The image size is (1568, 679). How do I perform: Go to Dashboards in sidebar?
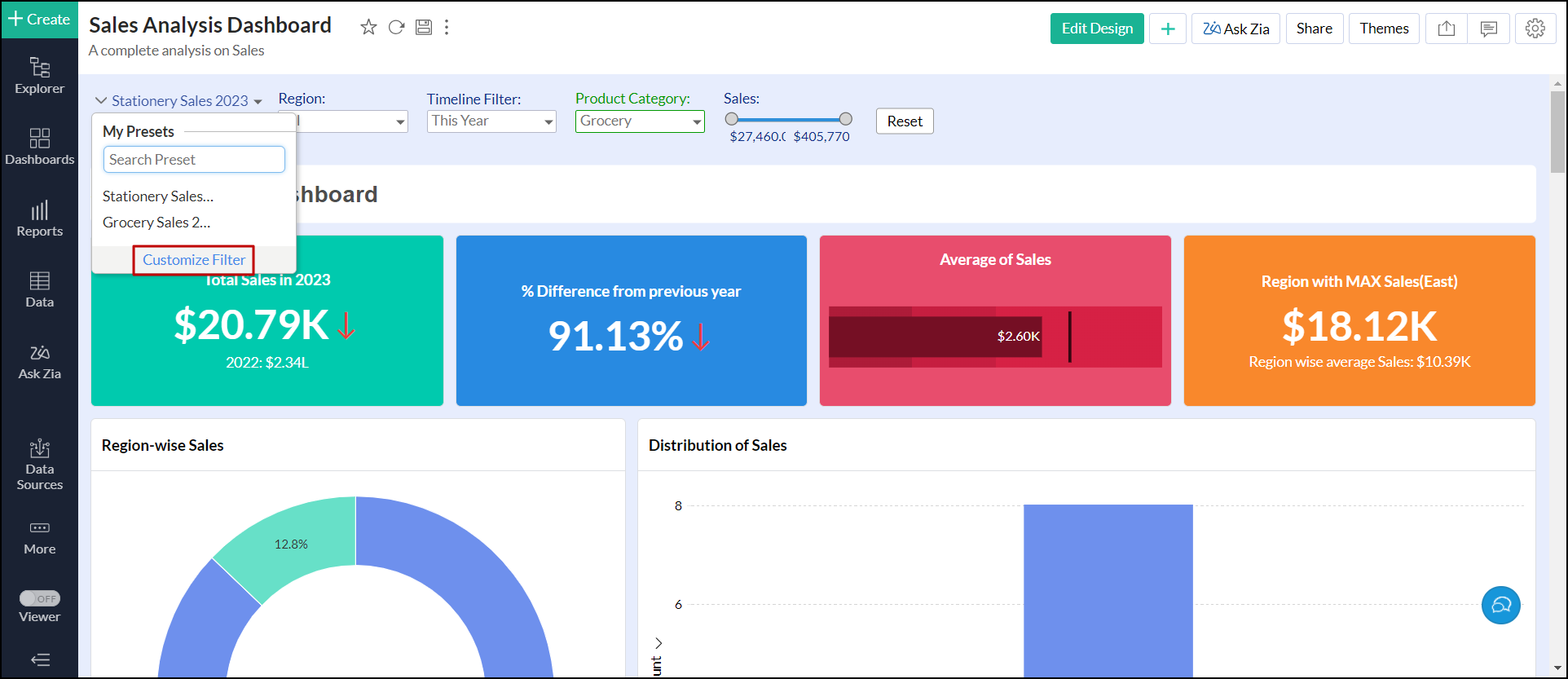tap(39, 147)
